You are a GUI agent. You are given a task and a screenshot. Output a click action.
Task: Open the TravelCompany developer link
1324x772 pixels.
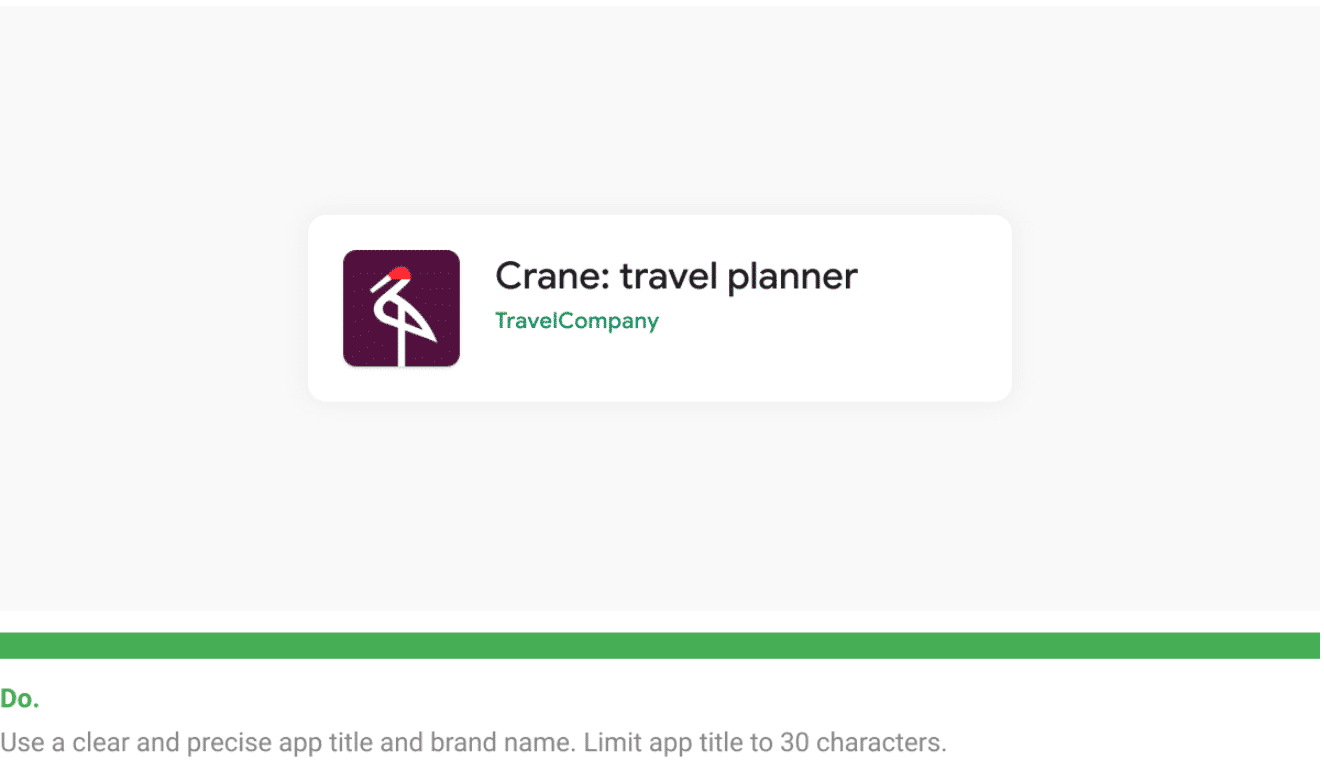577,321
